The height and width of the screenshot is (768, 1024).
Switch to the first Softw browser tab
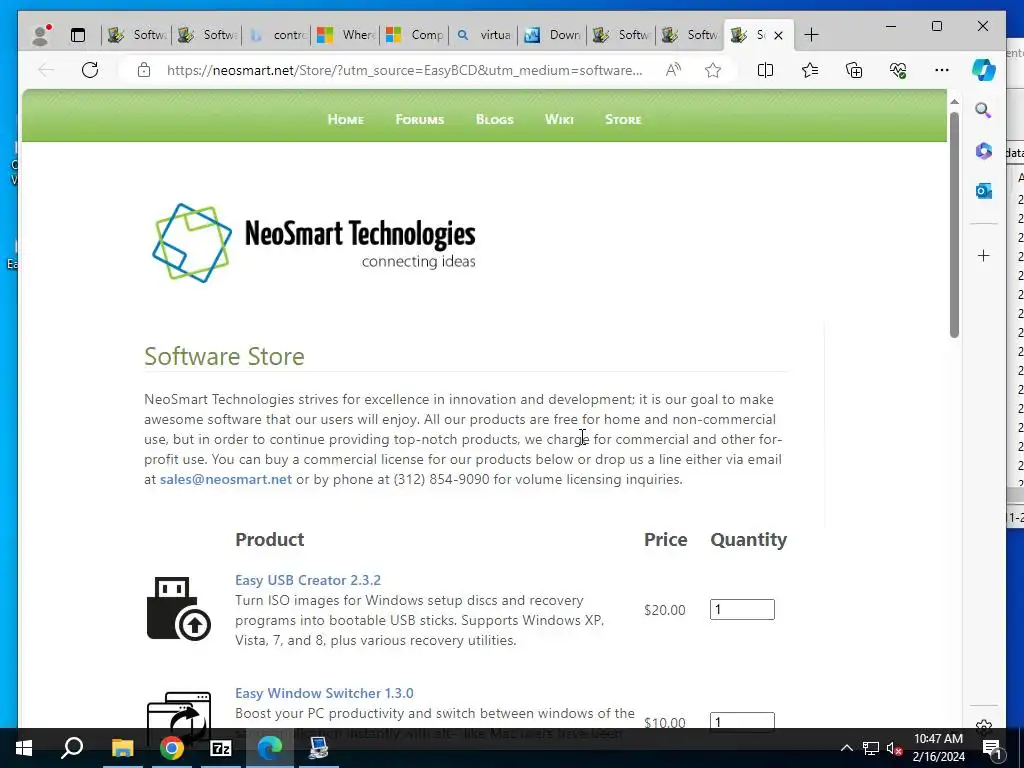(136, 35)
